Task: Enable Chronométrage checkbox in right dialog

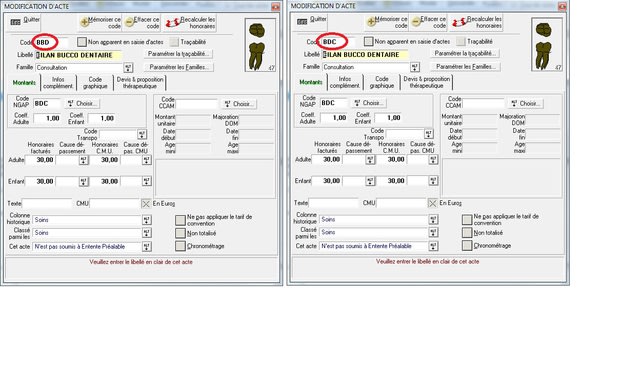Action: click(467, 246)
